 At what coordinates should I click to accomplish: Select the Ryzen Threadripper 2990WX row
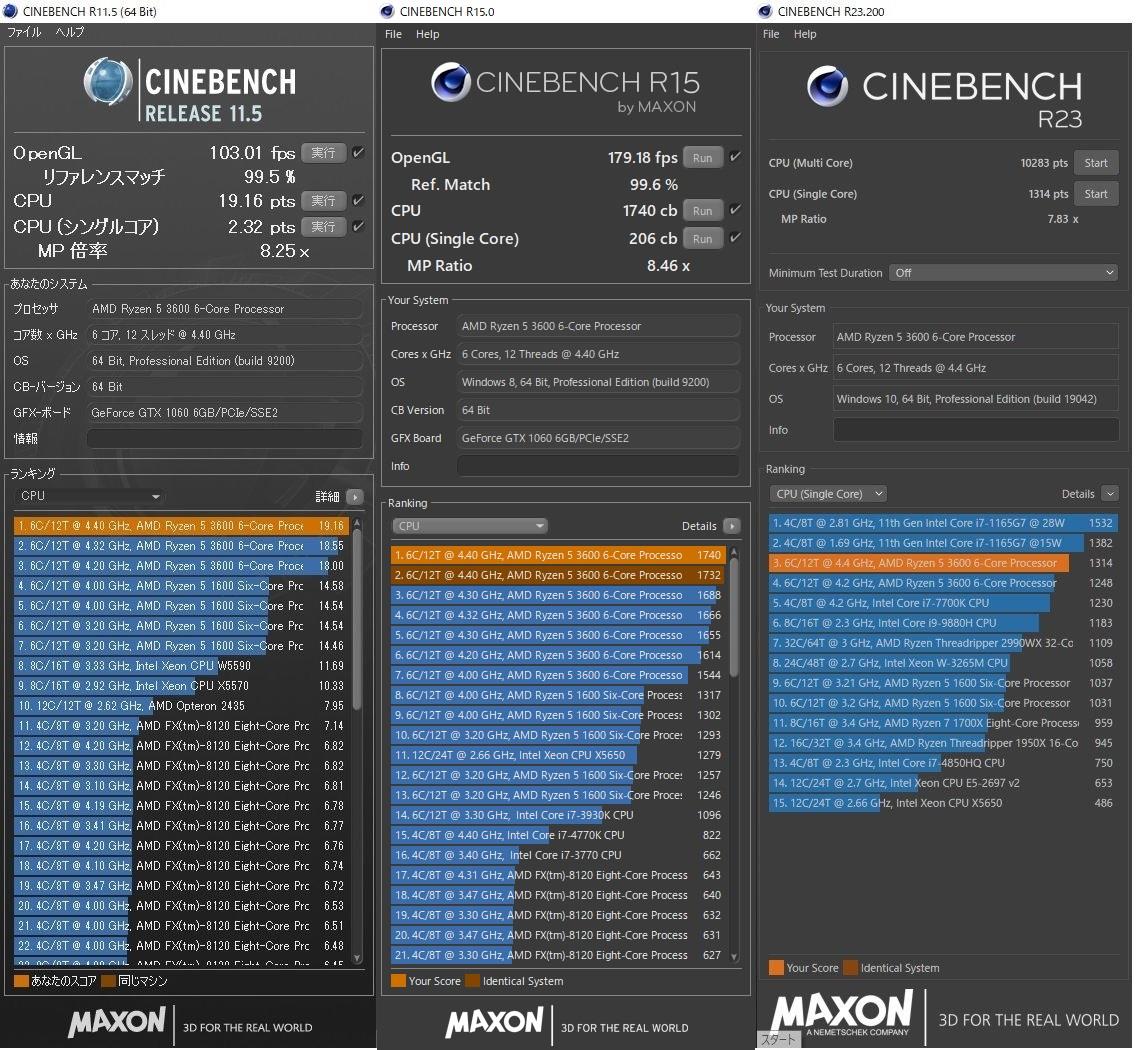click(943, 643)
